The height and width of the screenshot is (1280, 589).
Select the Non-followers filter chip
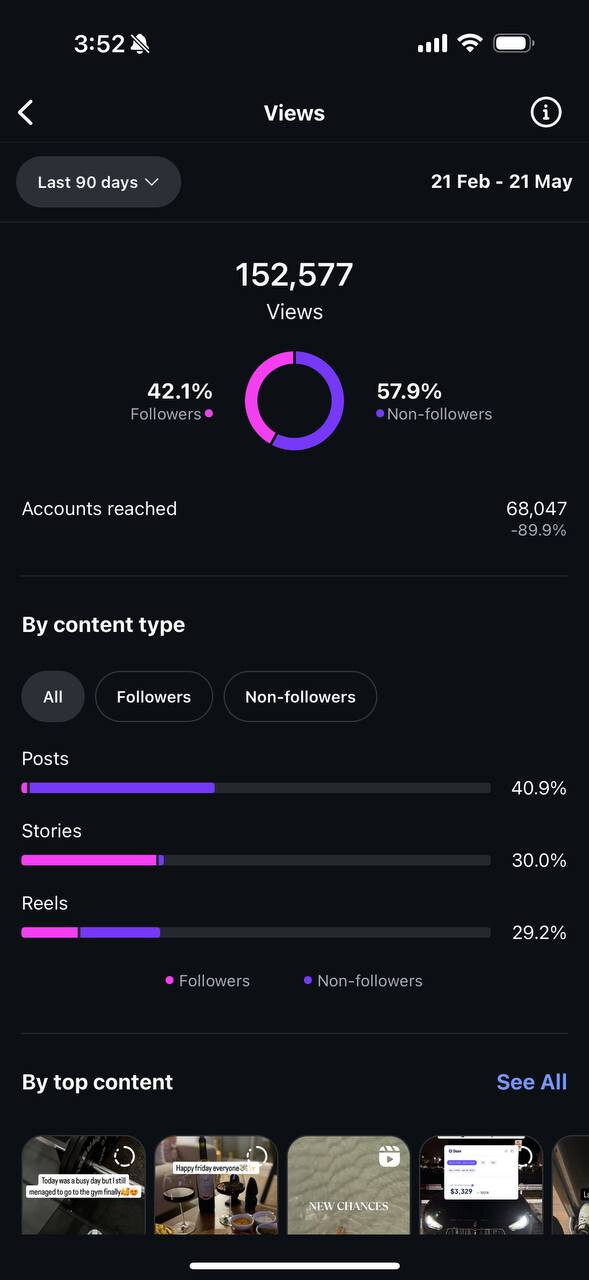(300, 696)
